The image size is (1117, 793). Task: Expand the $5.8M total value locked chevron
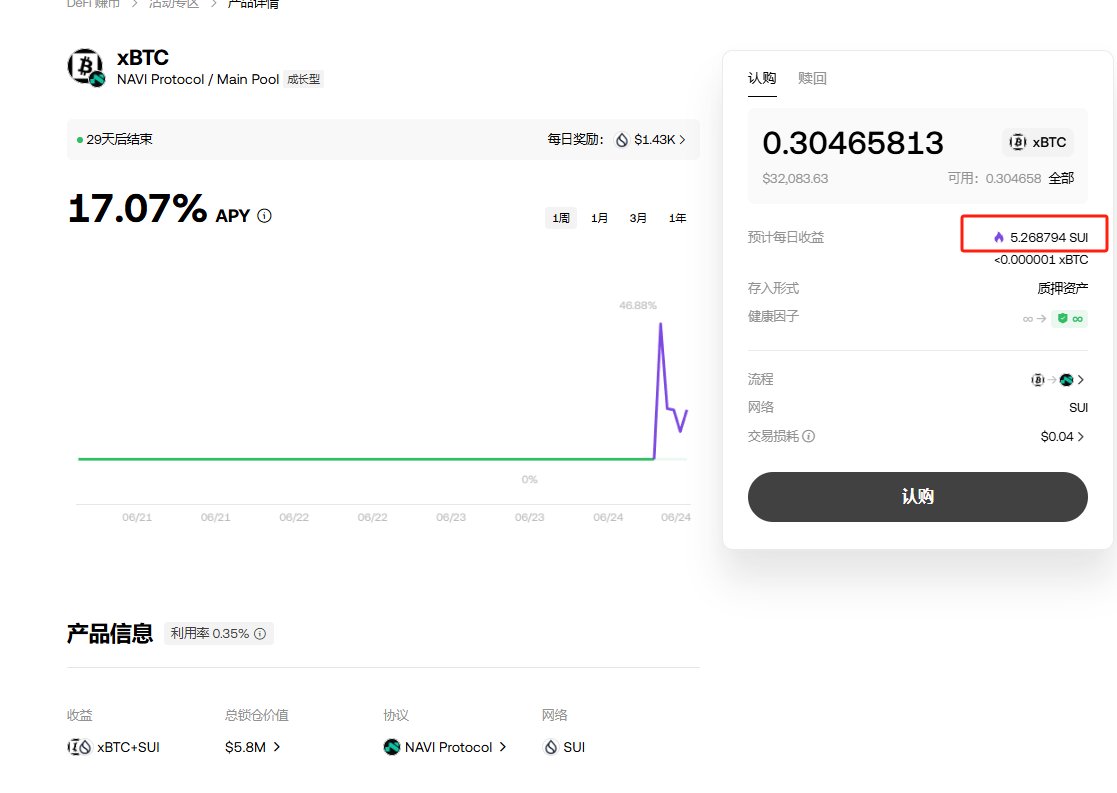pyautogui.click(x=276, y=747)
